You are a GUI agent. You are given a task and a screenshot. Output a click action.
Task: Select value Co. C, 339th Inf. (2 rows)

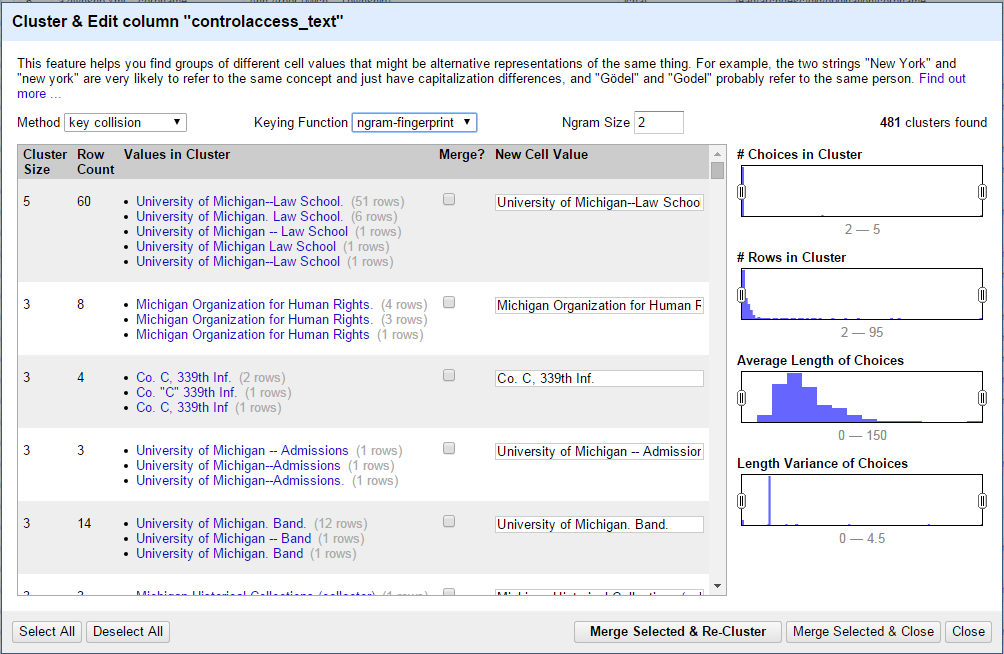tap(183, 377)
